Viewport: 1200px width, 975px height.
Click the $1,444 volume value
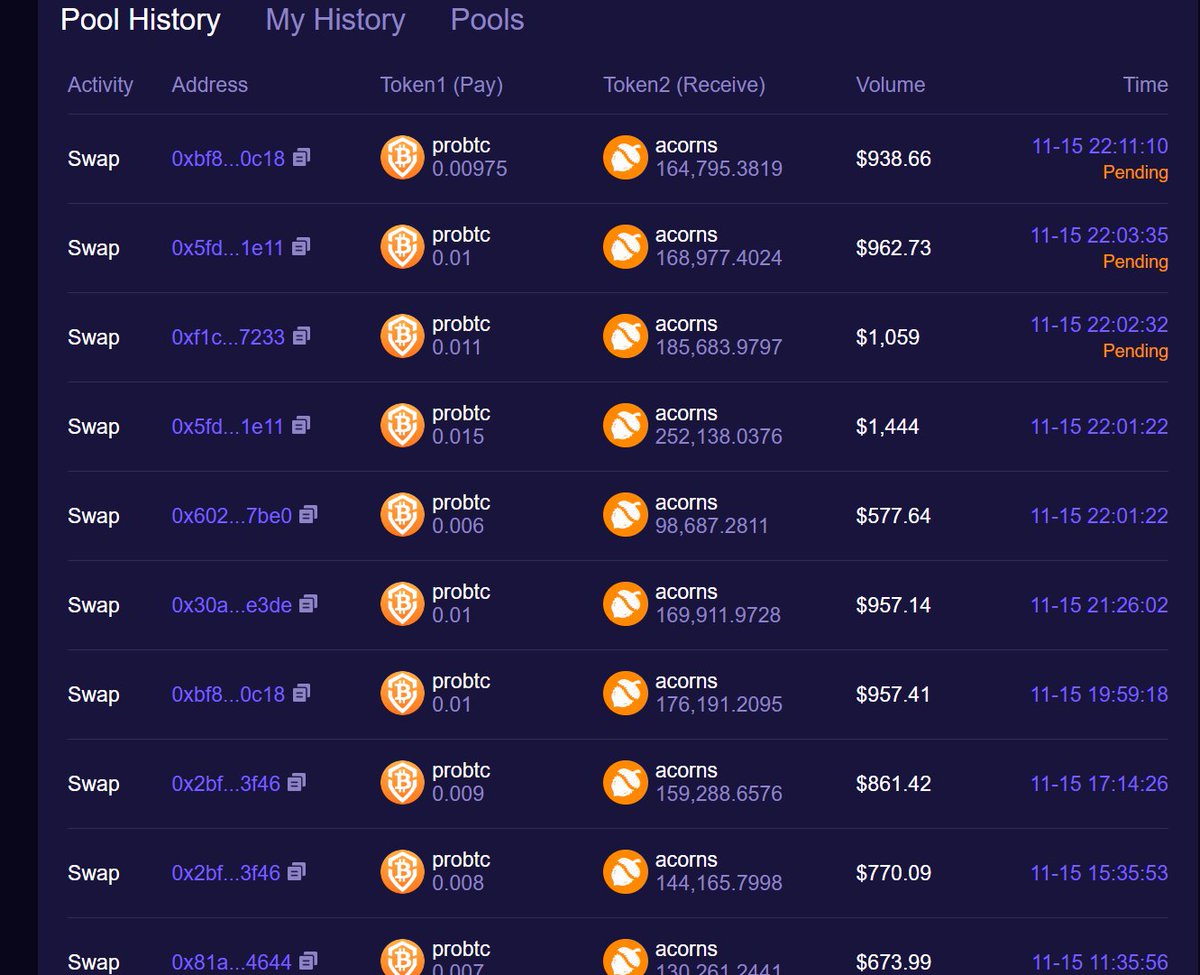[x=887, y=426]
